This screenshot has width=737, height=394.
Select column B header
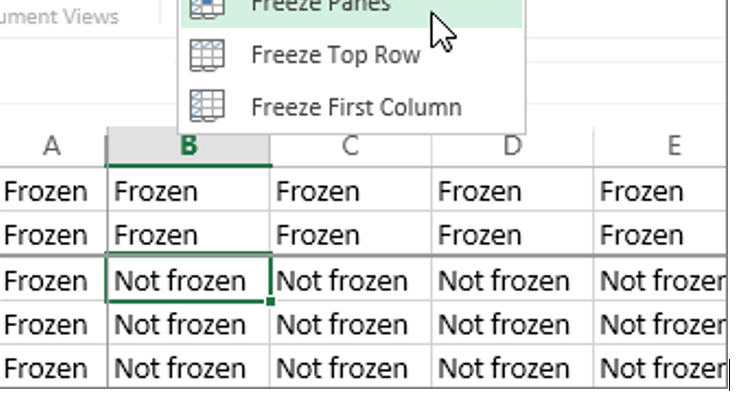(x=188, y=146)
